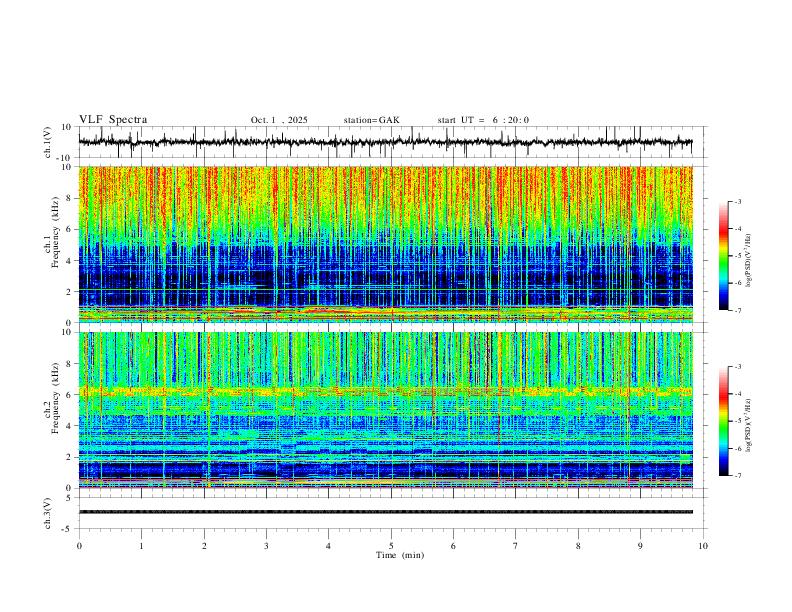Screen dimensions: 792x612
Task: Click the time axis tick label '3'
Action: click(x=266, y=546)
